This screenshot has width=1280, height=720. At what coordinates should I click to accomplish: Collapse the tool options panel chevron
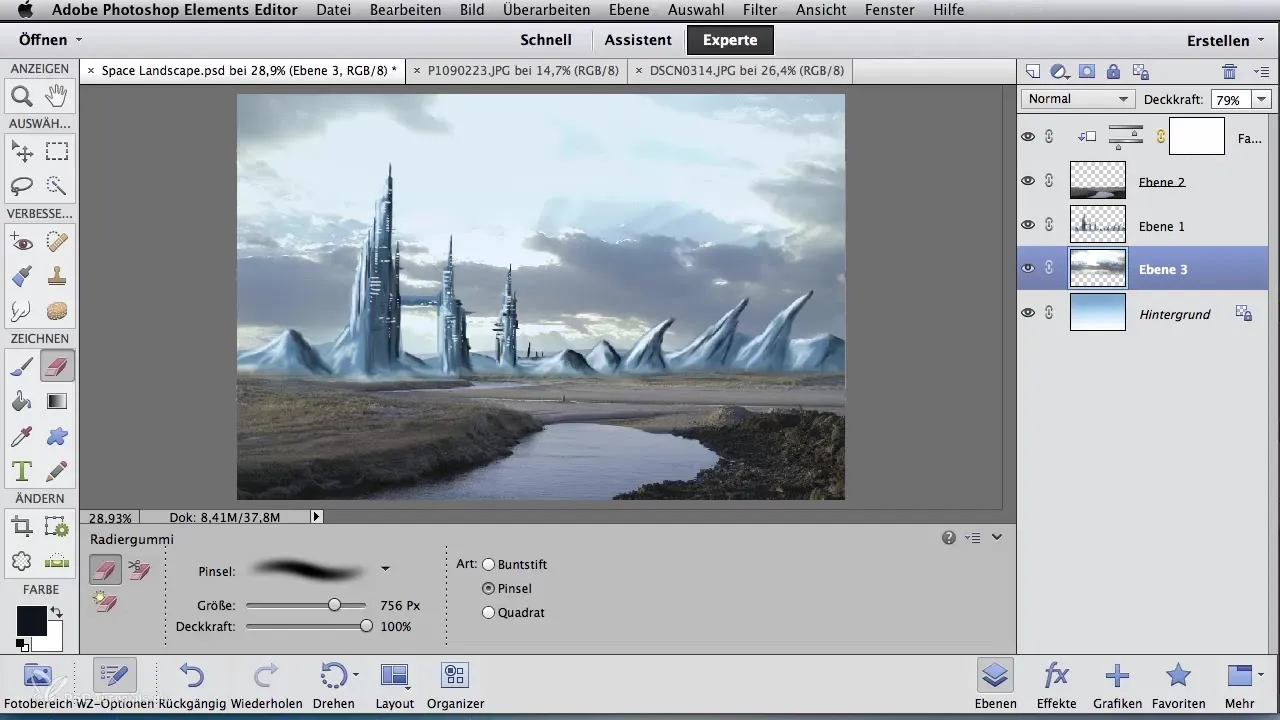click(x=996, y=538)
